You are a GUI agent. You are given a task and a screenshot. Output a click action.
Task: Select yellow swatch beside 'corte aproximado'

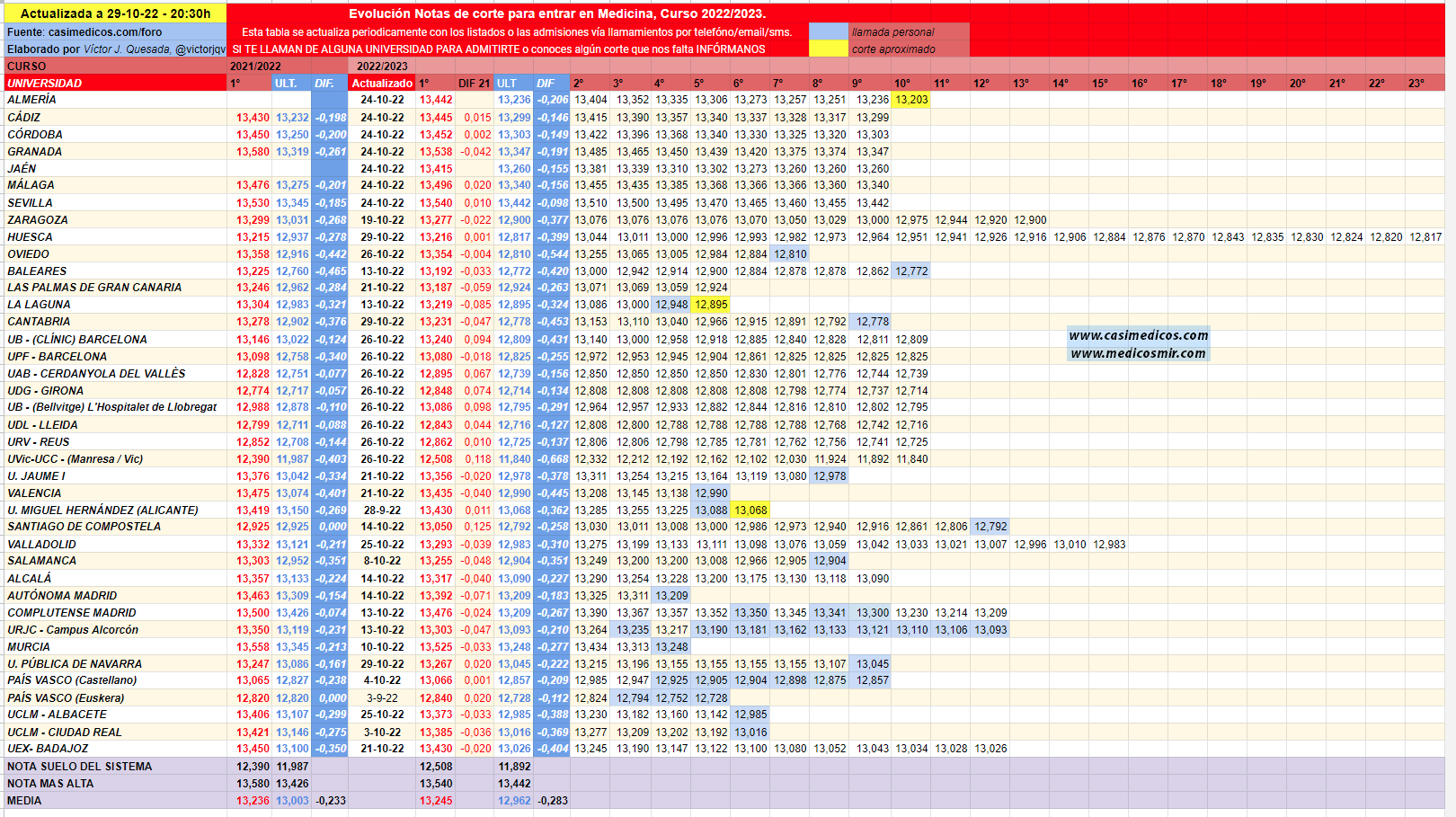[828, 49]
